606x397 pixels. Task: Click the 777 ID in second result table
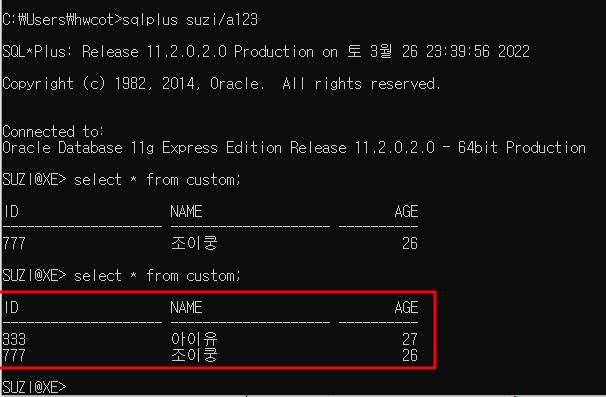click(14, 355)
